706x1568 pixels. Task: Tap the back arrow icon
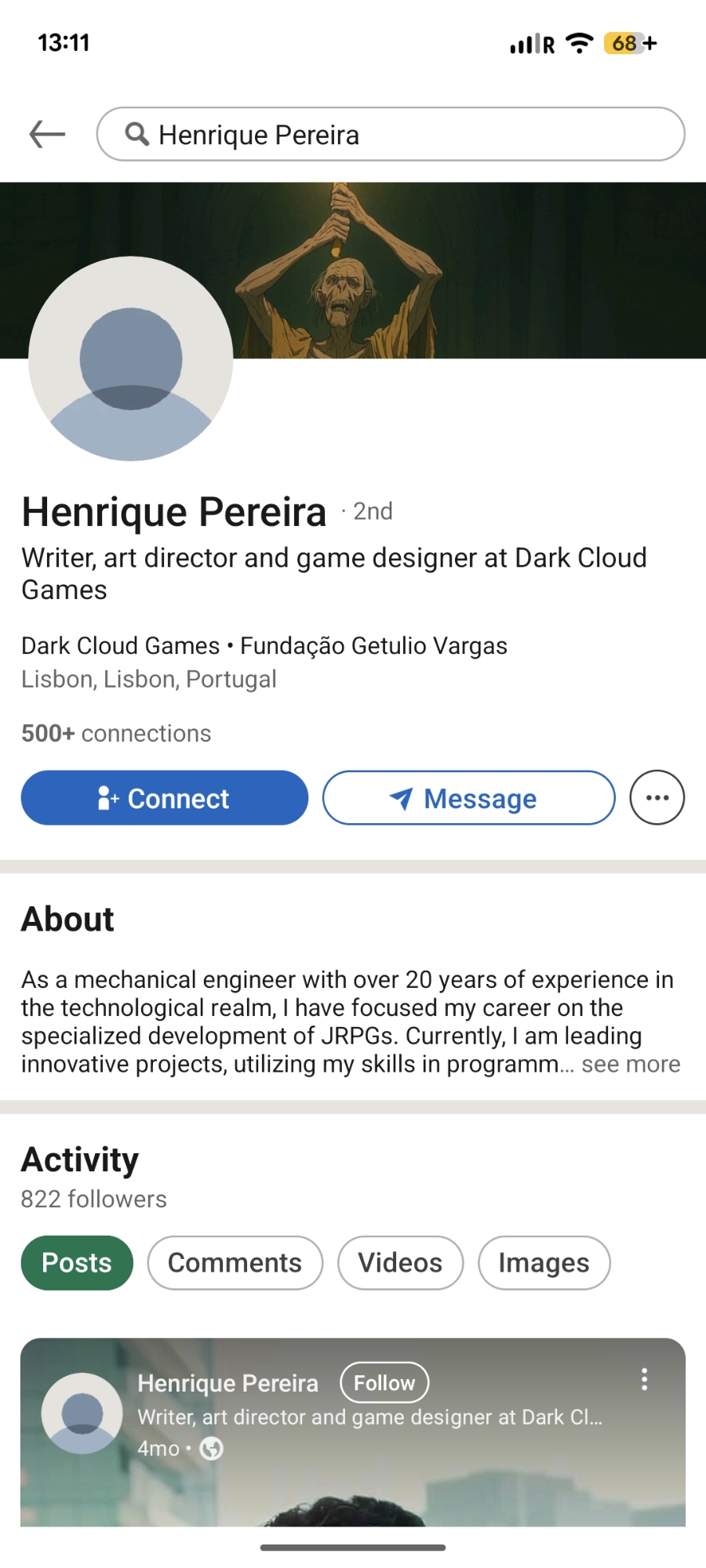47,134
